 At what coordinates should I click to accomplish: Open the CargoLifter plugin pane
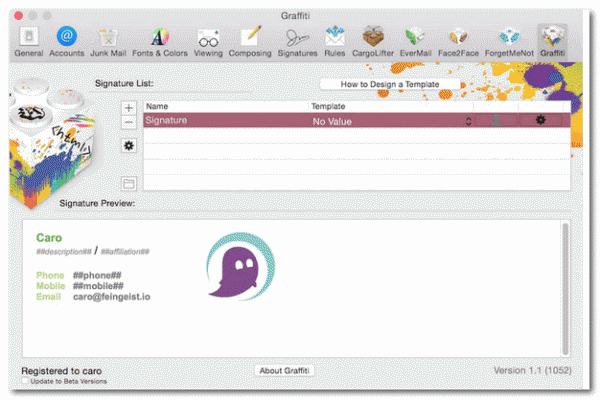(x=373, y=42)
